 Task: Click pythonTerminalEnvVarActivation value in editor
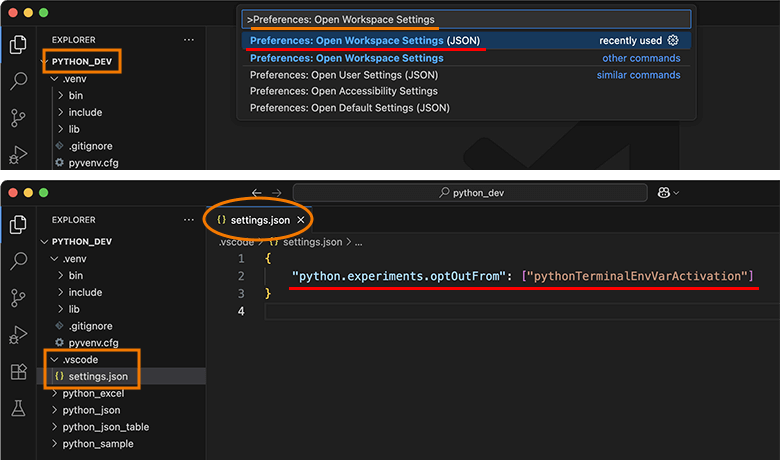[637, 276]
